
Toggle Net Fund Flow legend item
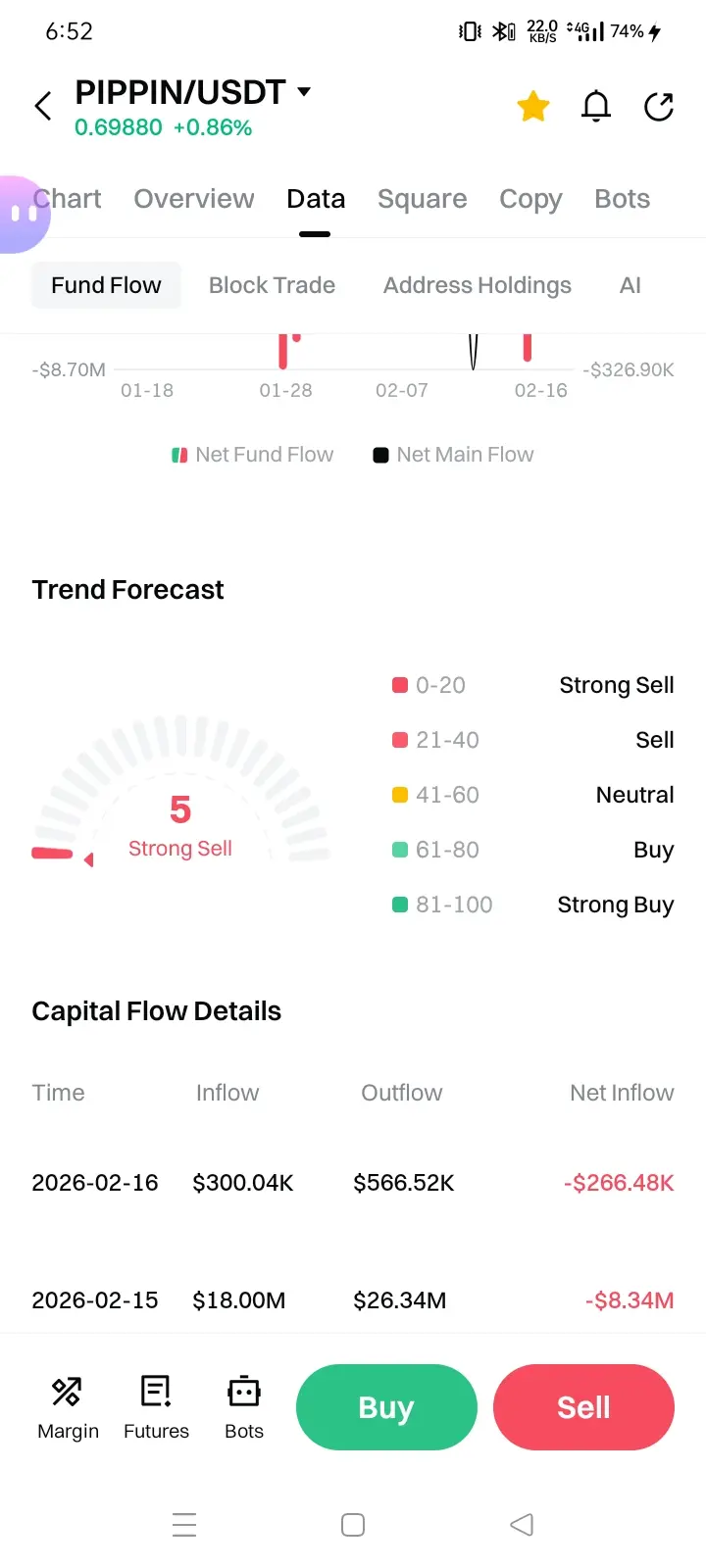point(253,455)
